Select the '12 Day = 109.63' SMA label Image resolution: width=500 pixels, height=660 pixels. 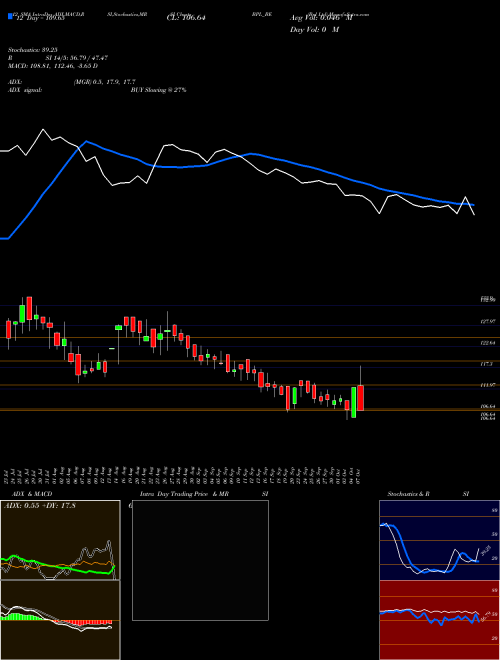point(40,18)
